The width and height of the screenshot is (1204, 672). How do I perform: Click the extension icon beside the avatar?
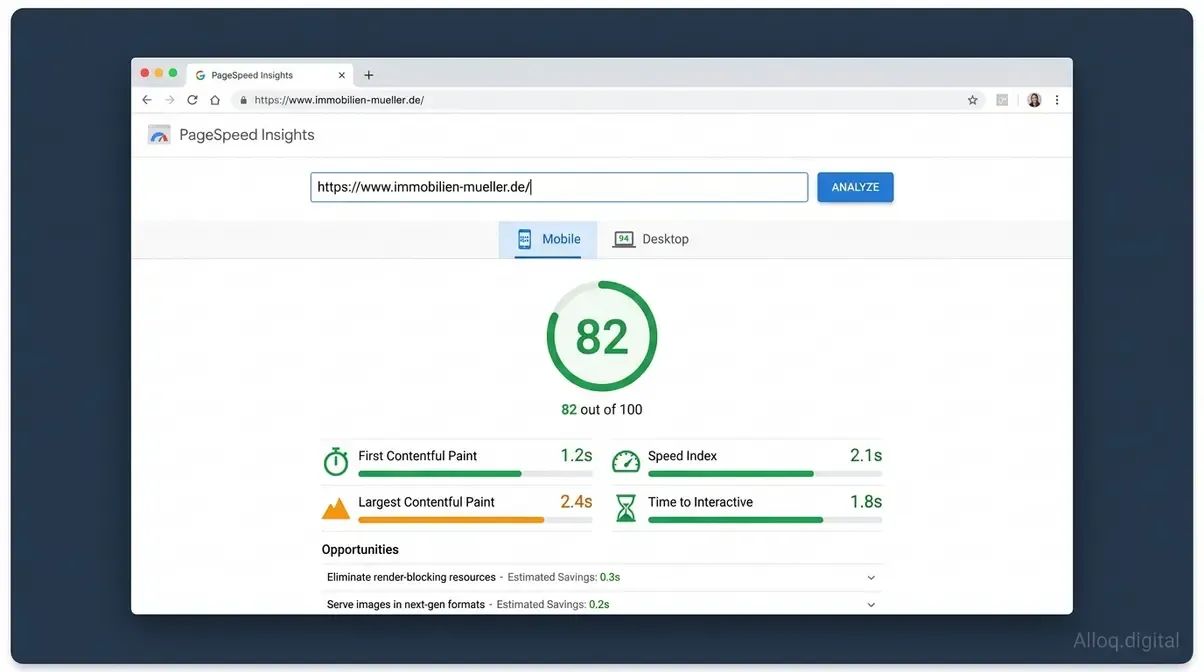coord(1002,100)
